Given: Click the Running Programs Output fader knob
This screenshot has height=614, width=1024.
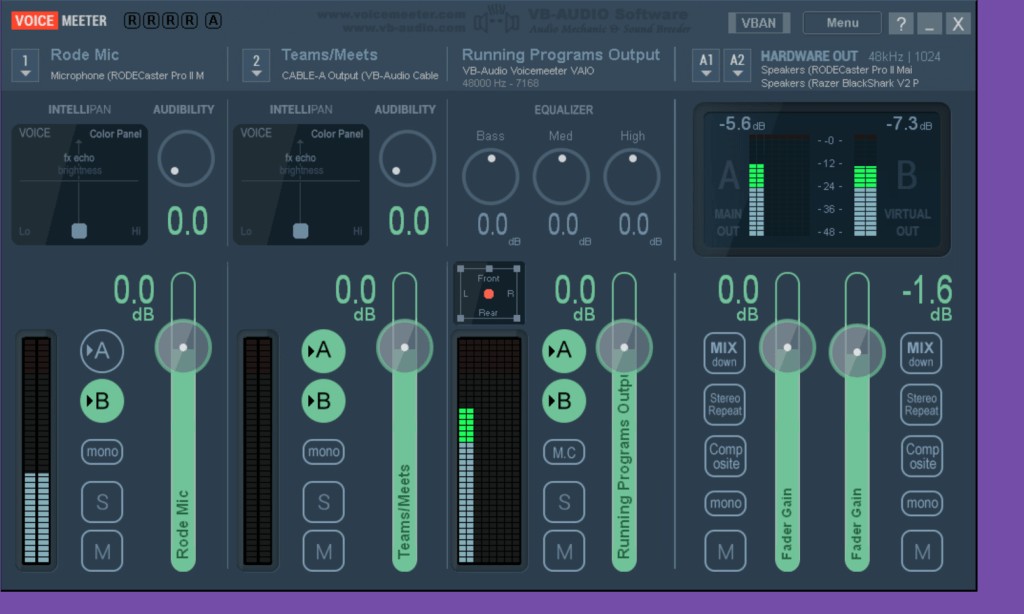Looking at the screenshot, I should (x=624, y=347).
